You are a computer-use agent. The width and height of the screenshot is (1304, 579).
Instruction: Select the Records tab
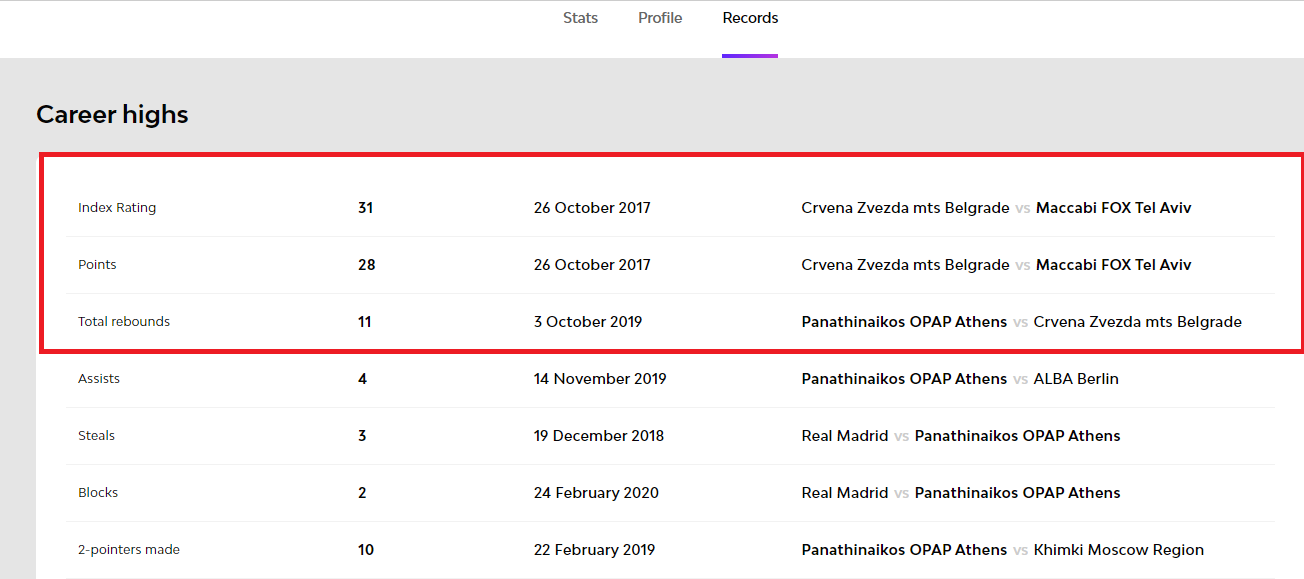click(750, 18)
